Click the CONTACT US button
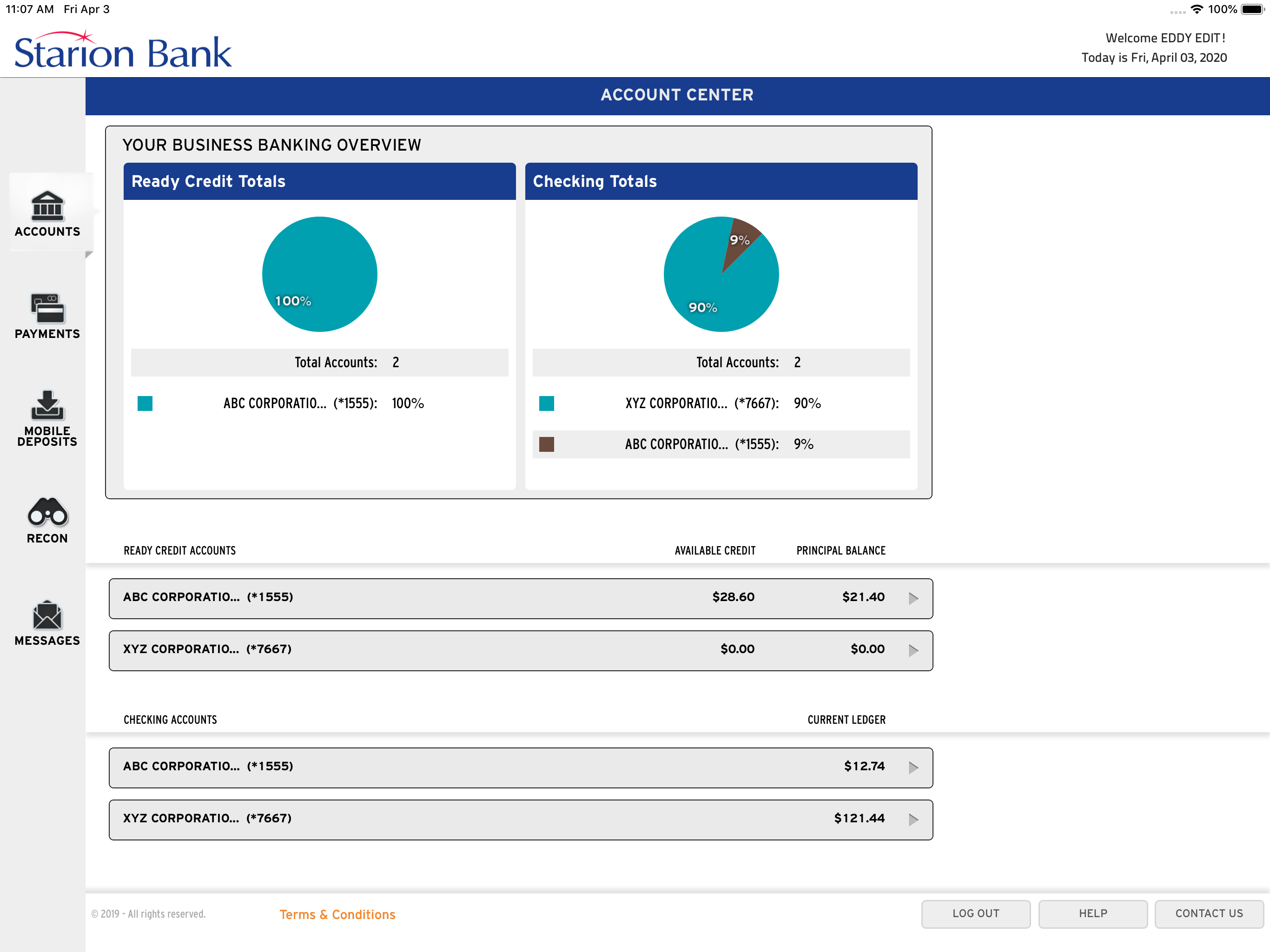 pyautogui.click(x=1209, y=913)
